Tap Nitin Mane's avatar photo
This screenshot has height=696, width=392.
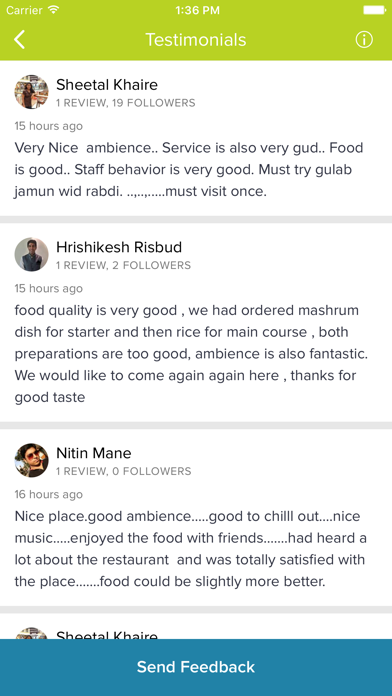tap(32, 460)
